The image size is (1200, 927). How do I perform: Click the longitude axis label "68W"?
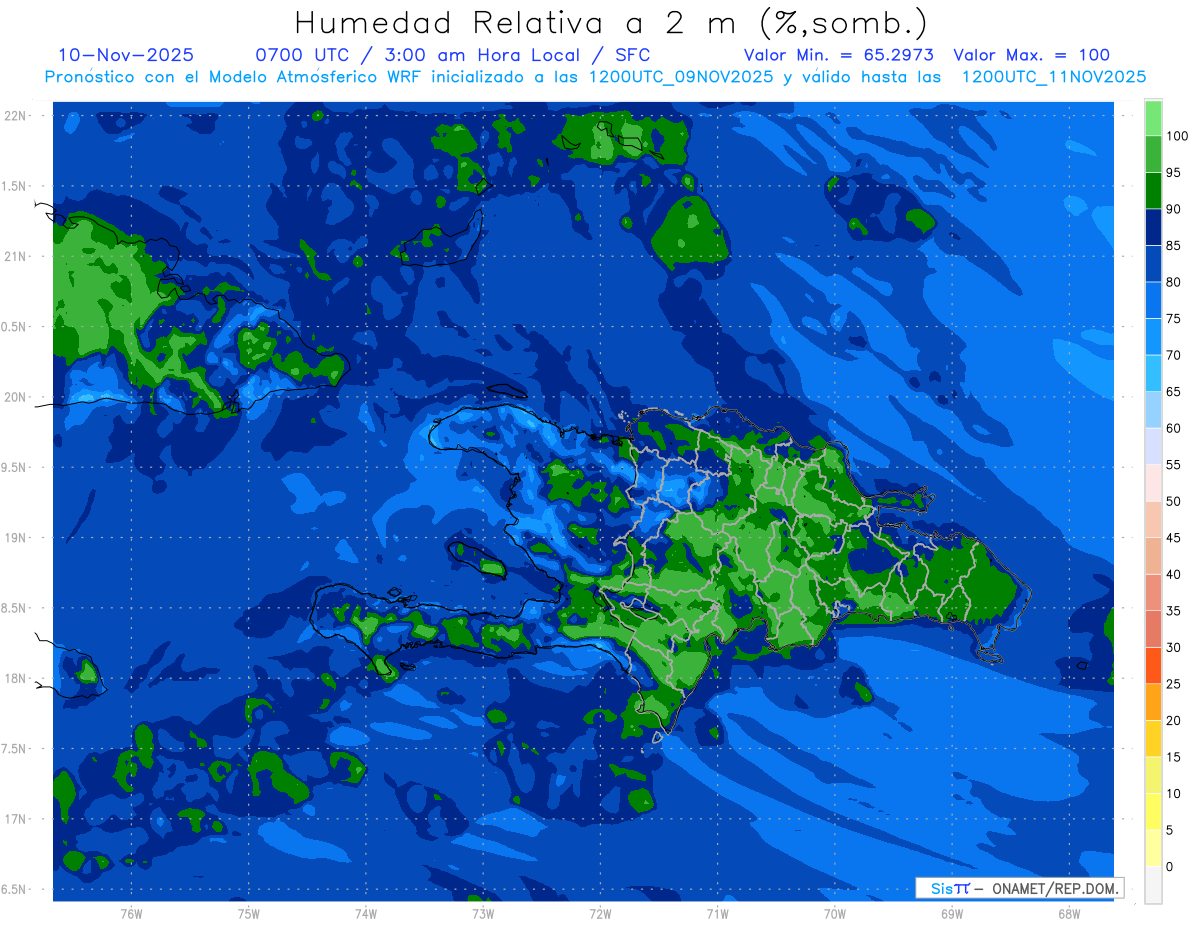[1069, 914]
